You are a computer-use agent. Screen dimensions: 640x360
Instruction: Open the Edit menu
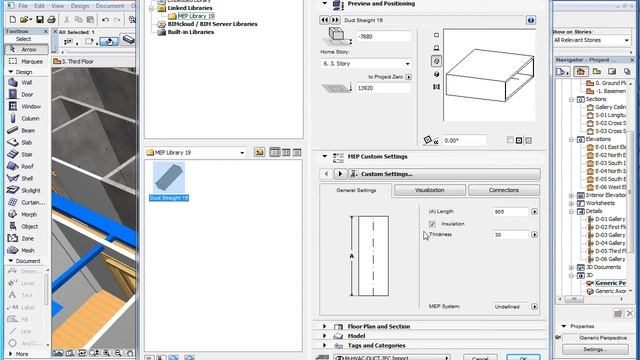(x=39, y=6)
